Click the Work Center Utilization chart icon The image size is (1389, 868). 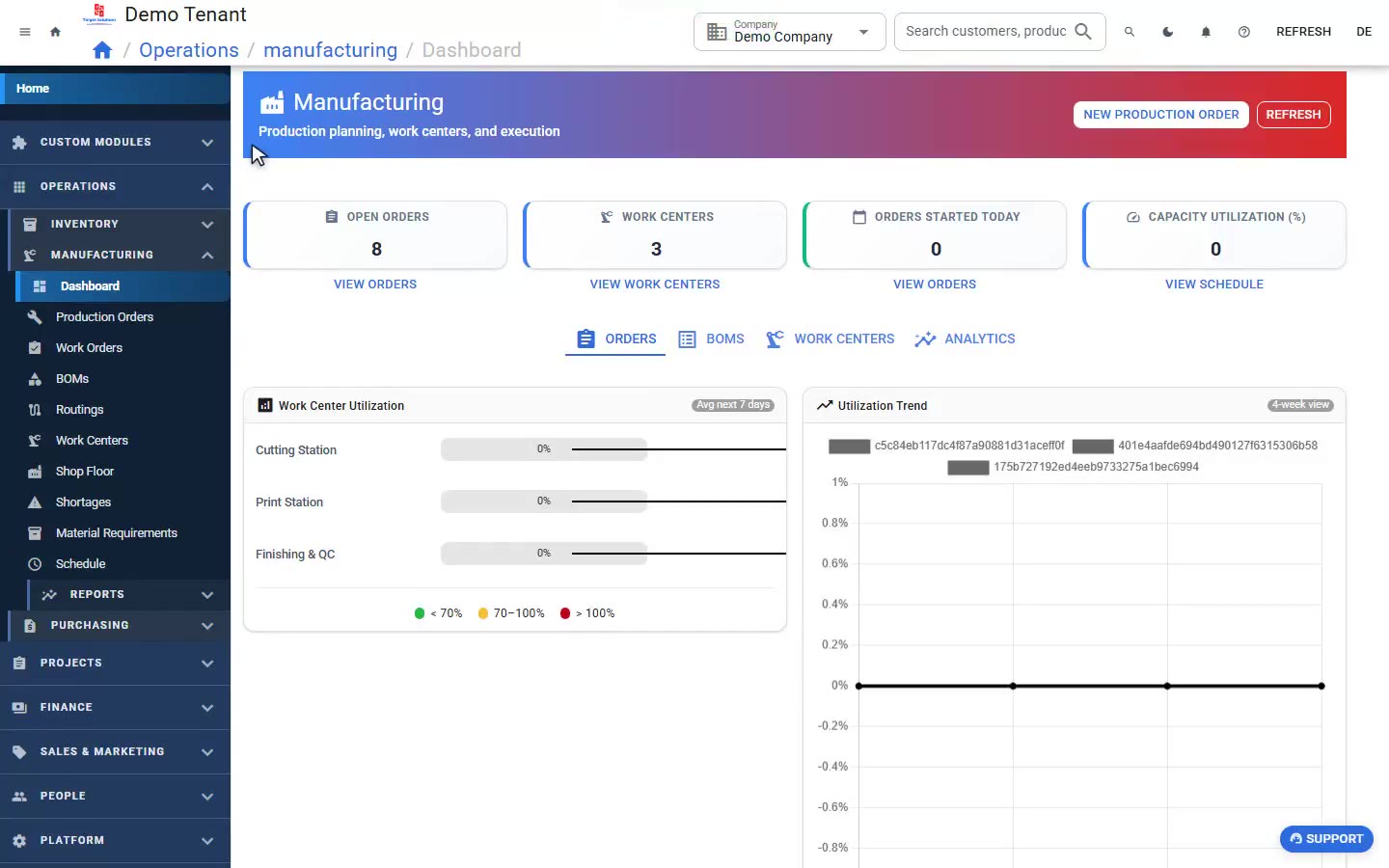tap(265, 405)
